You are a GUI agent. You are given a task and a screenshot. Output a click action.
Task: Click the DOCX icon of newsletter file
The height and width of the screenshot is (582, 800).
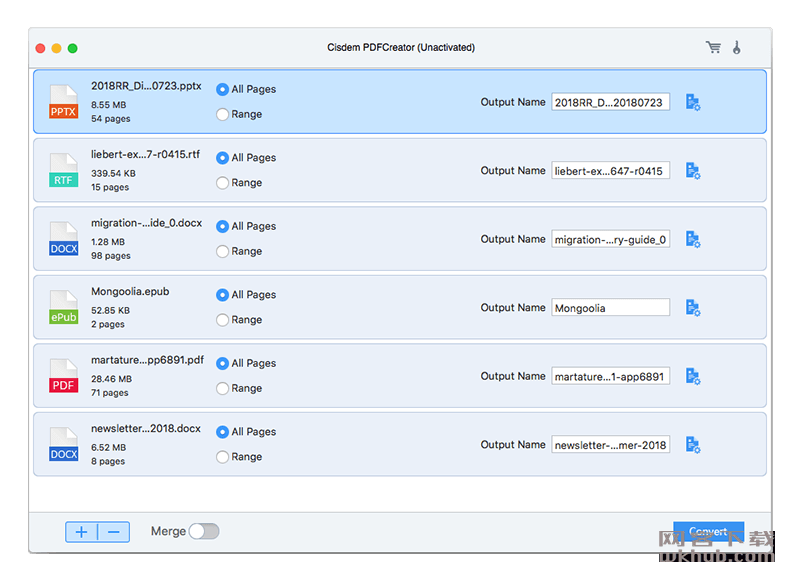pos(63,445)
